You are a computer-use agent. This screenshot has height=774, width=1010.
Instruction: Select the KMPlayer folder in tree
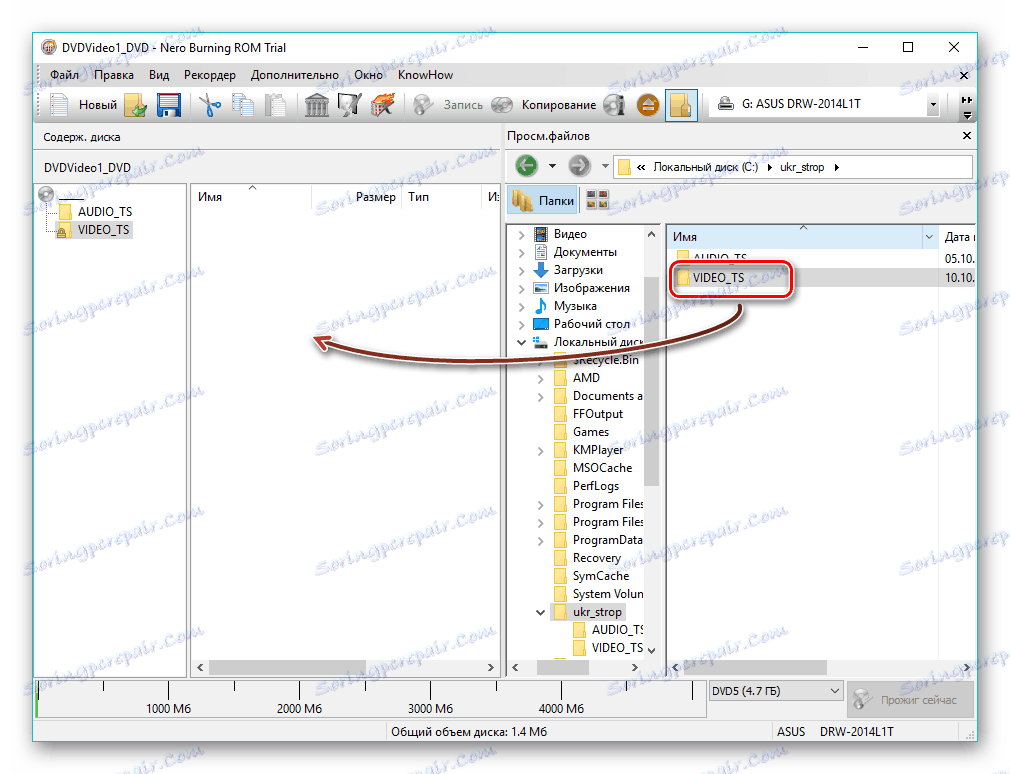click(x=598, y=450)
